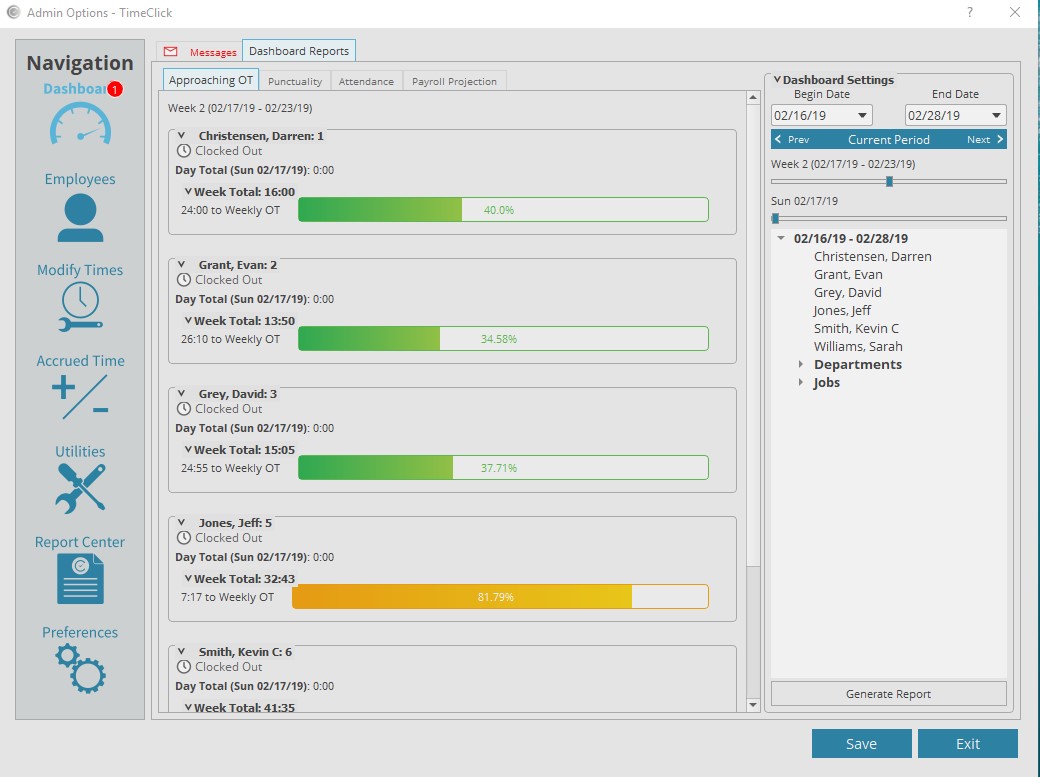The width and height of the screenshot is (1040, 777).
Task: Go to the Prev period
Action: click(x=792, y=139)
